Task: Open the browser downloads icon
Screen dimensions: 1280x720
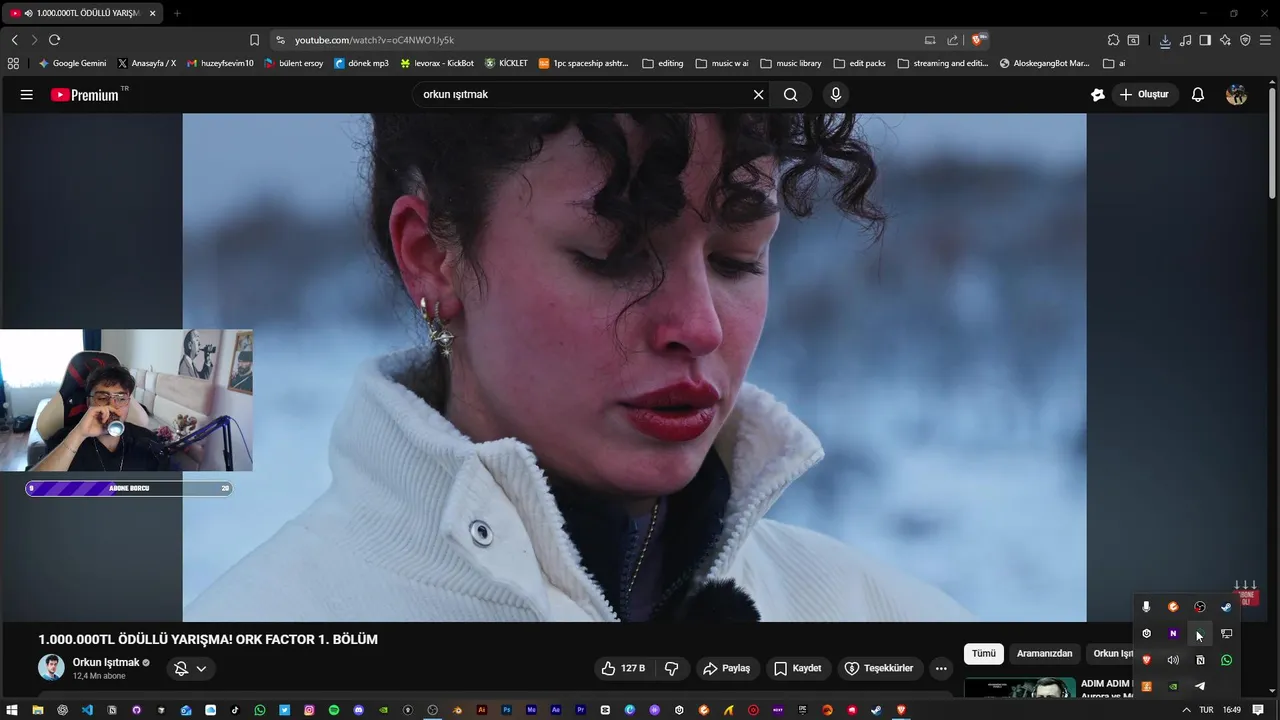Action: pyautogui.click(x=1165, y=40)
